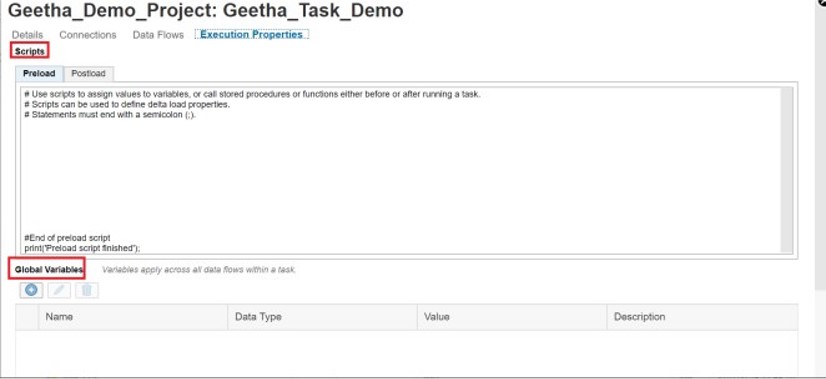Click the print Preload script finished line
The width and height of the screenshot is (826, 379).
(x=82, y=248)
